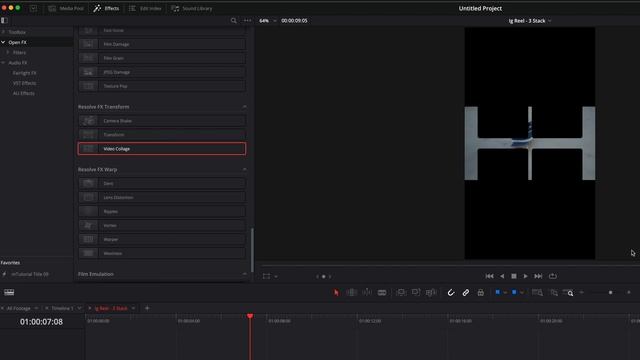The width and height of the screenshot is (640, 360).
Task: Pick the Texture Pop effect
Action: click(x=162, y=86)
